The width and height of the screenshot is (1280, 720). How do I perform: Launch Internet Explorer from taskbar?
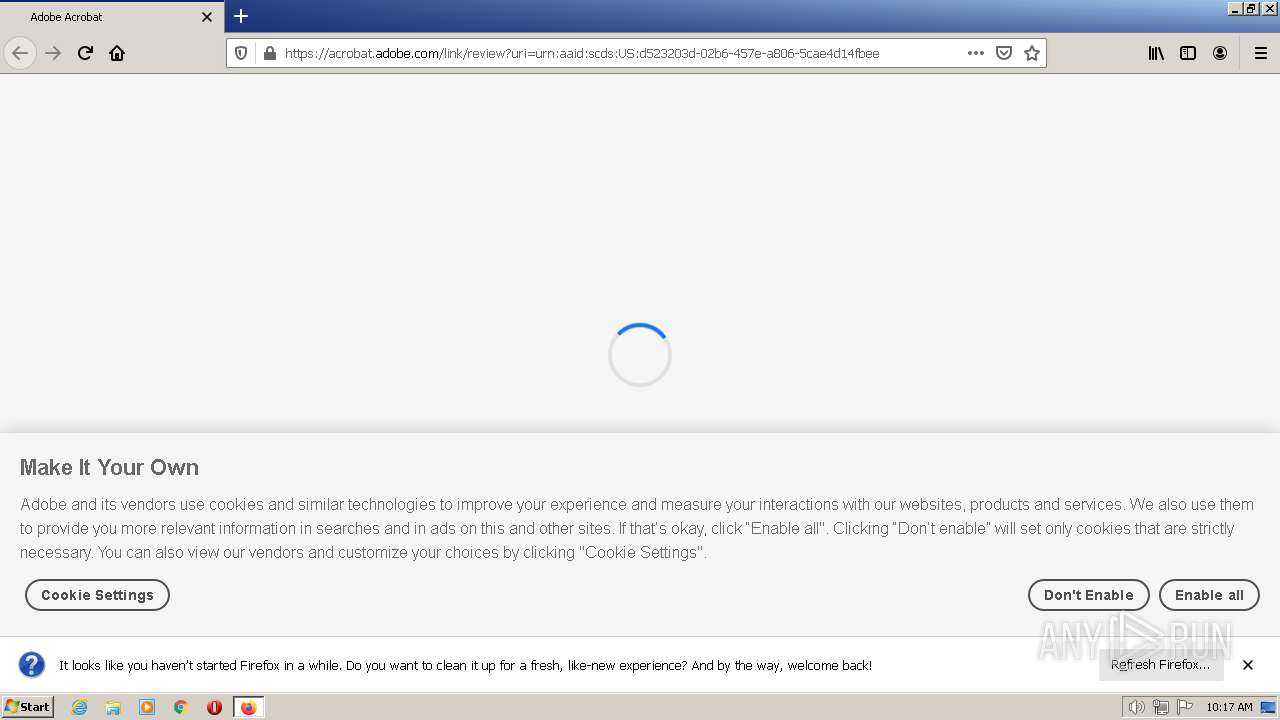coord(79,707)
